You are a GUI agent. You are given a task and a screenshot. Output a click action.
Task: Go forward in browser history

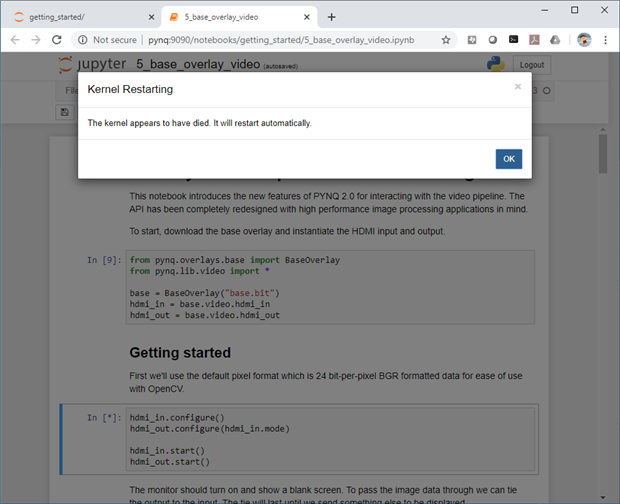(x=36, y=40)
